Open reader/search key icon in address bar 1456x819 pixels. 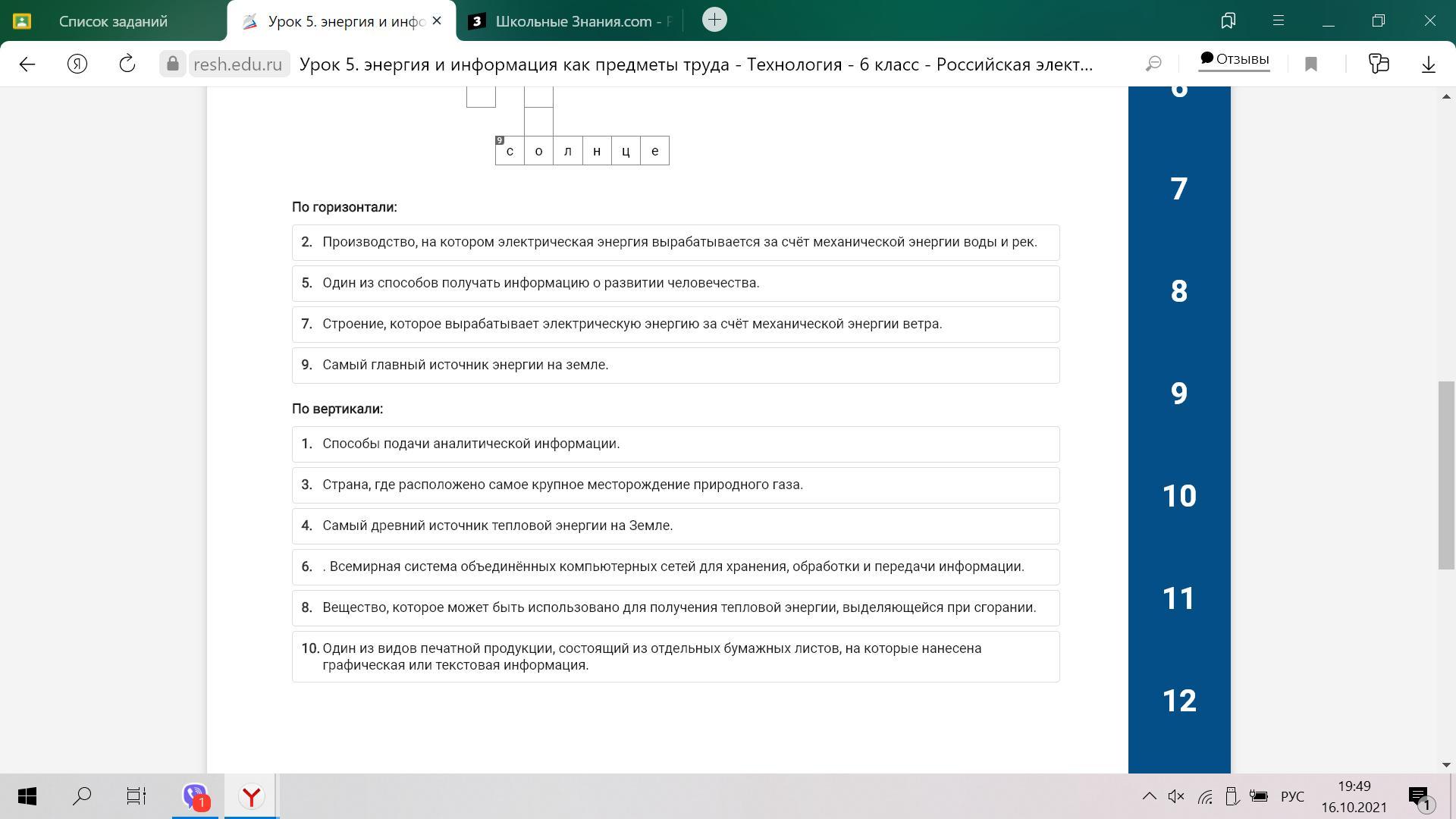(1153, 64)
